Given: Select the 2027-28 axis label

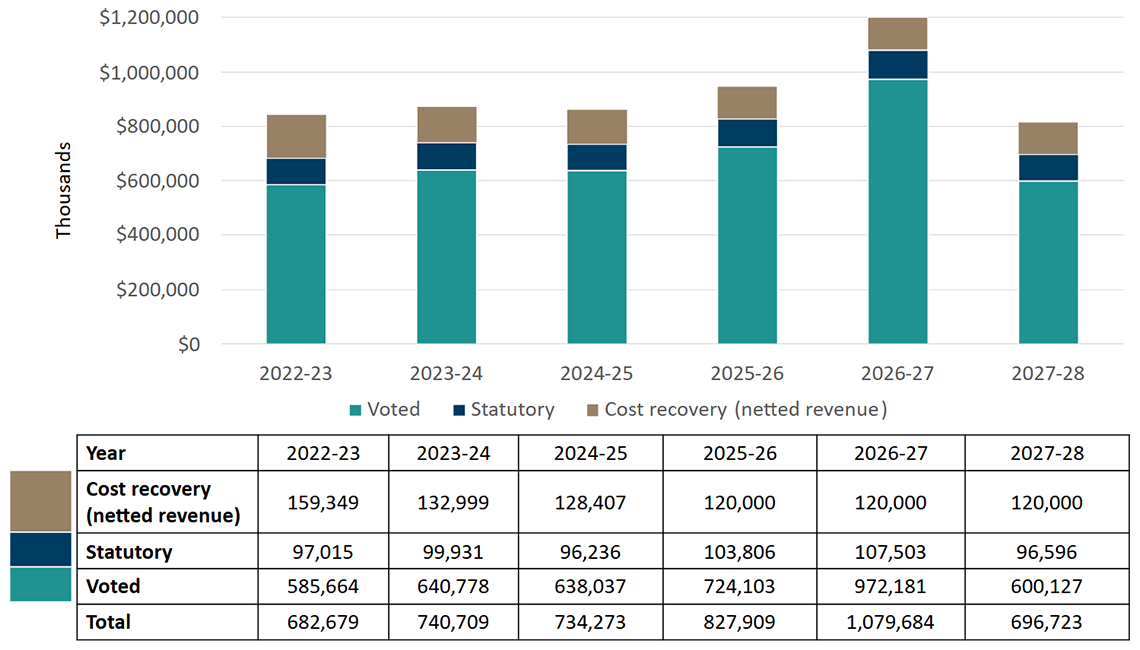Looking at the screenshot, I should [1047, 370].
